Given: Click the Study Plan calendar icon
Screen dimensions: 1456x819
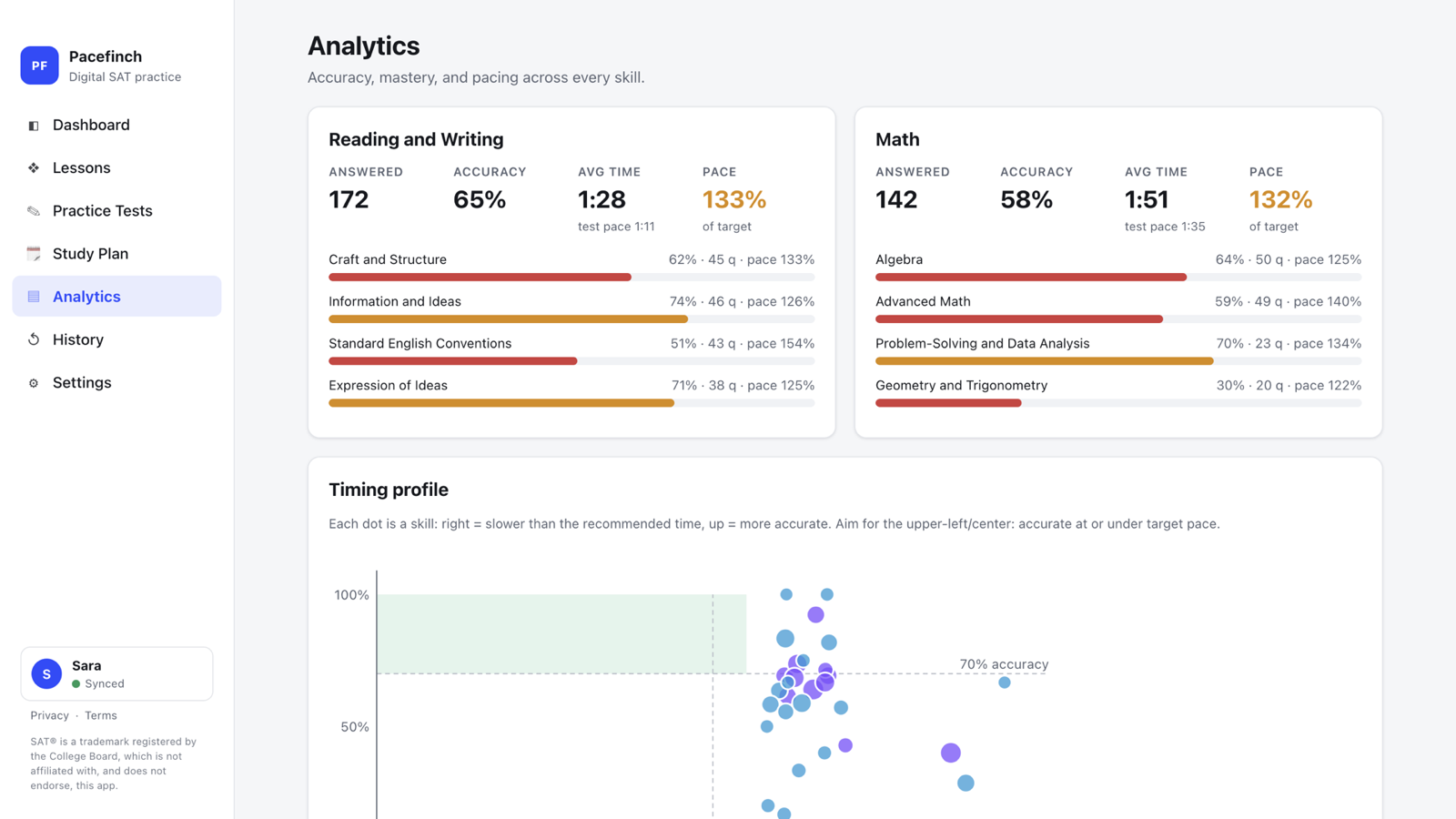Looking at the screenshot, I should coord(34,254).
